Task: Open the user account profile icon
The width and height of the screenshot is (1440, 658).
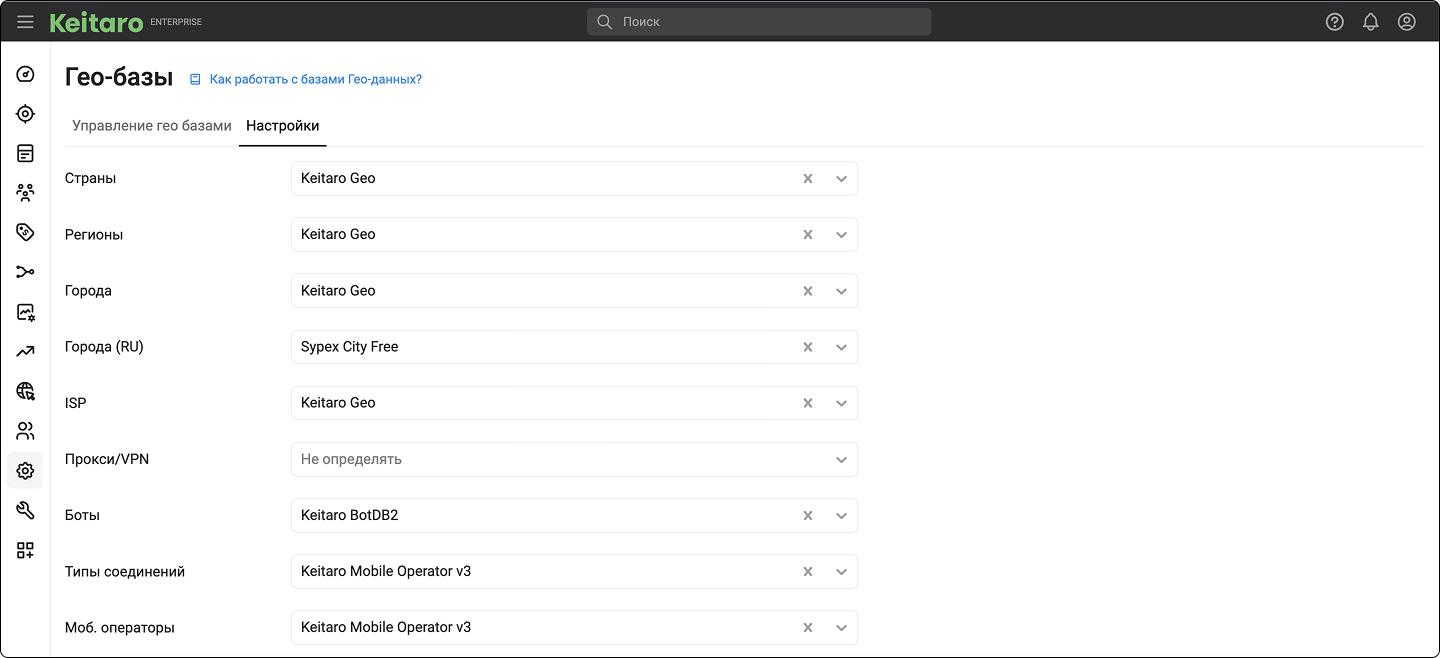Action: (1406, 22)
